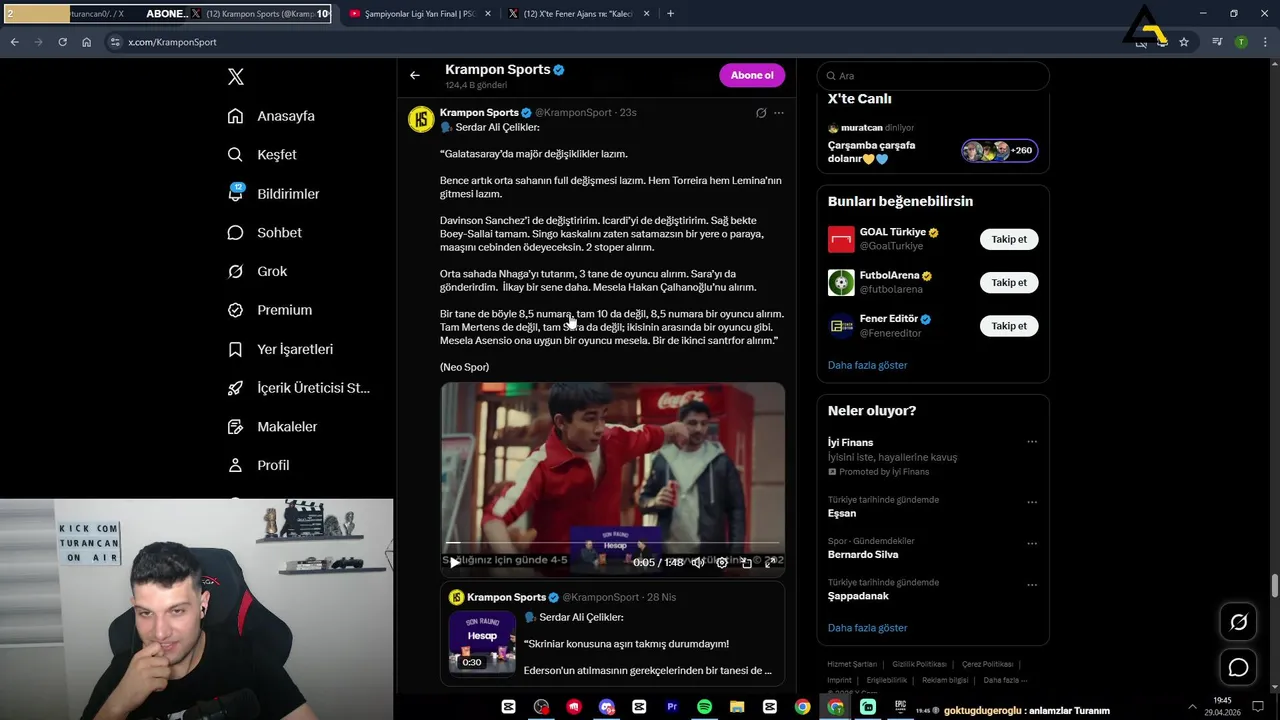Image resolution: width=1280 pixels, height=720 pixels.
Task: Toggle picture-in-picture on the video
Action: (x=746, y=562)
